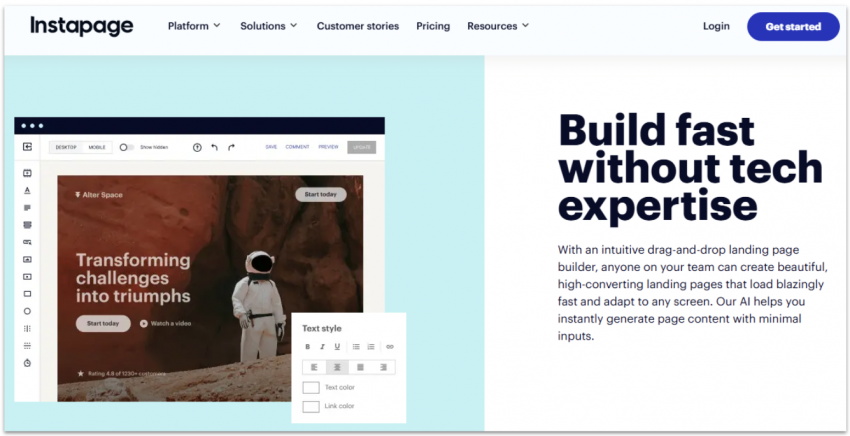
Task: Click the Login link
Action: (716, 26)
